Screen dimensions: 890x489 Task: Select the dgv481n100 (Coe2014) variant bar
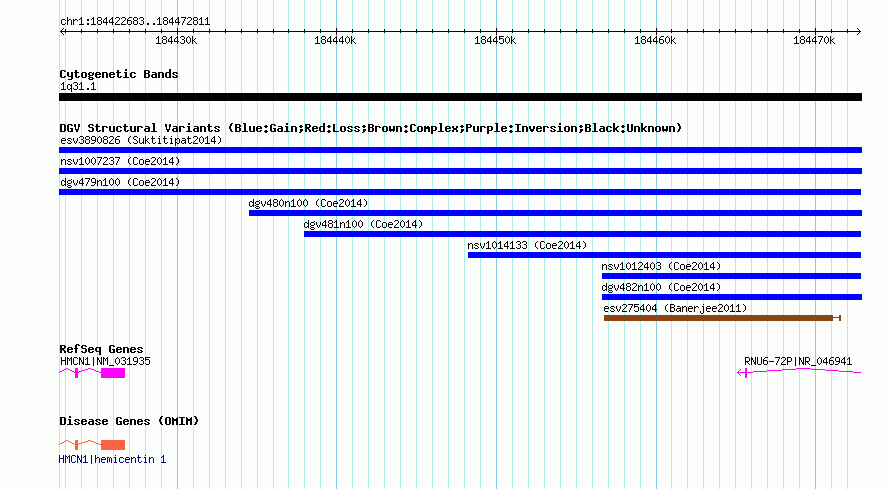tap(582, 234)
